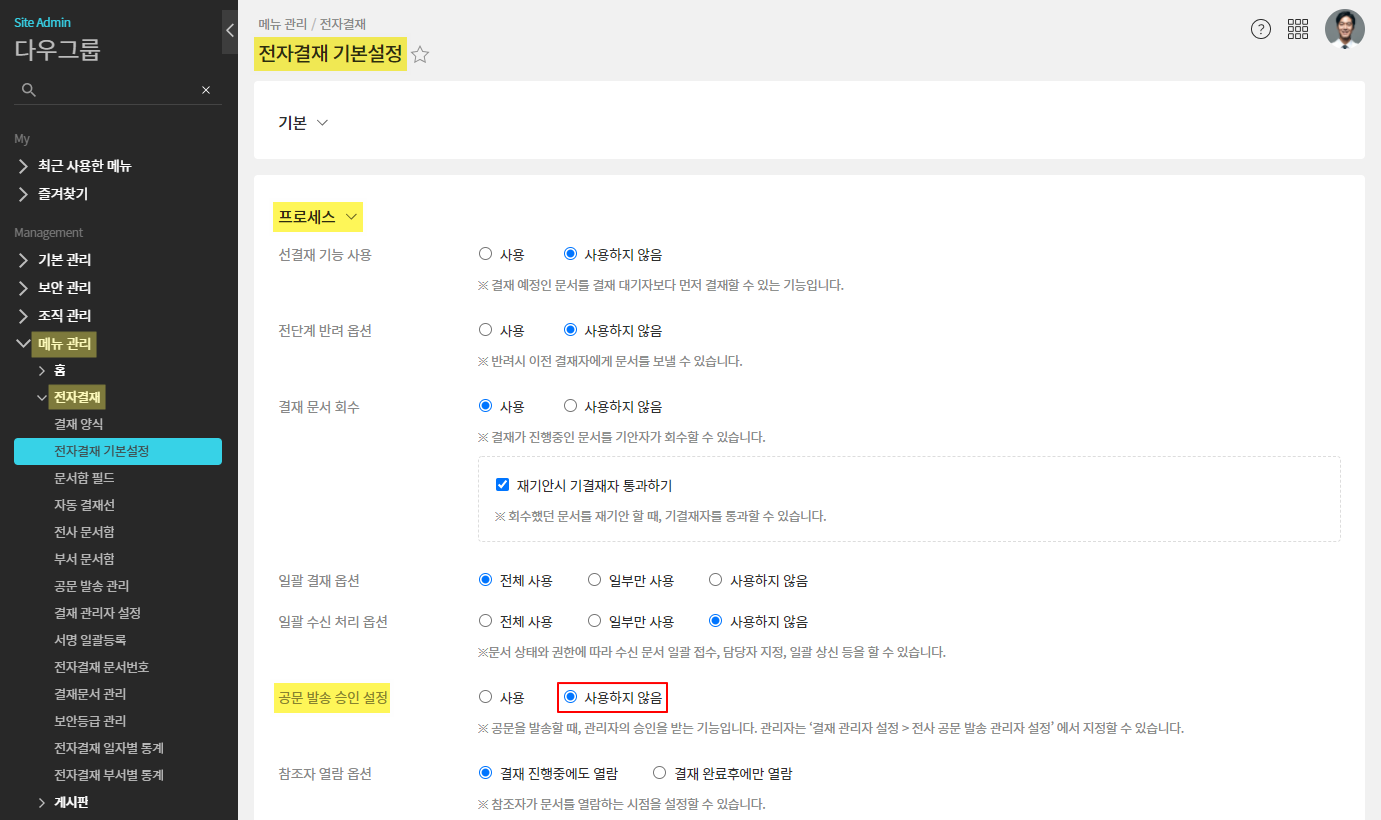
Task: Enable 선결재 기능 사용 by selecting 사용
Action: (x=486, y=254)
